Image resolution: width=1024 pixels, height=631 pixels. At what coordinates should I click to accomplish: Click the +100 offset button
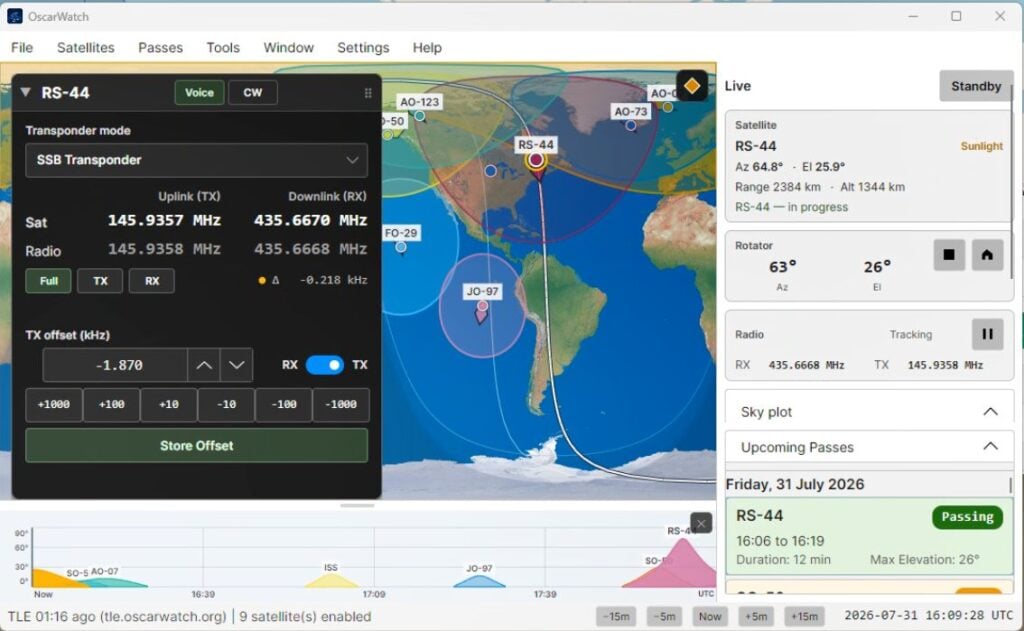111,405
